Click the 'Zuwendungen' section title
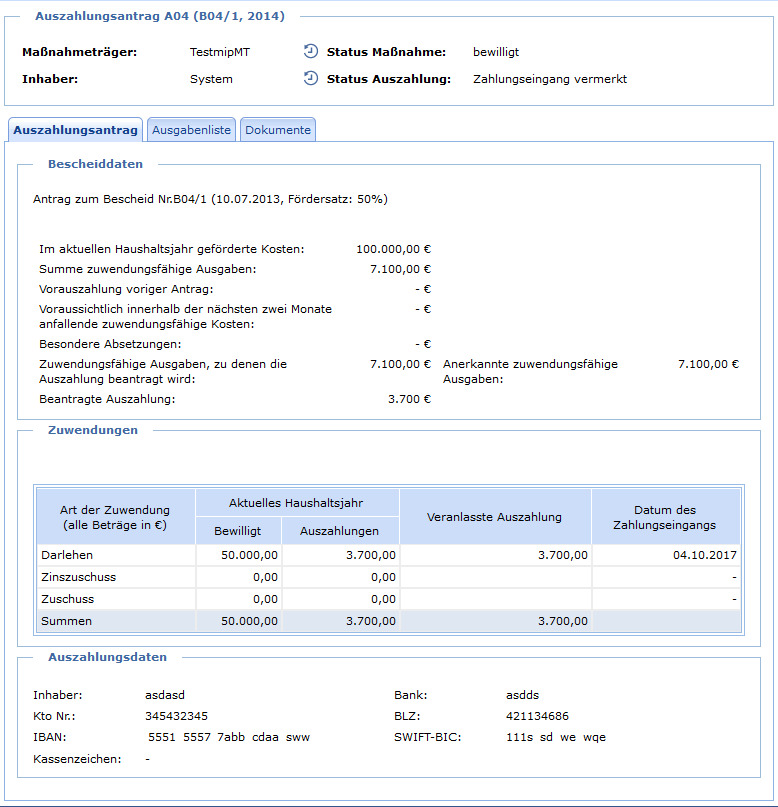The height and width of the screenshot is (807, 778). click(93, 430)
